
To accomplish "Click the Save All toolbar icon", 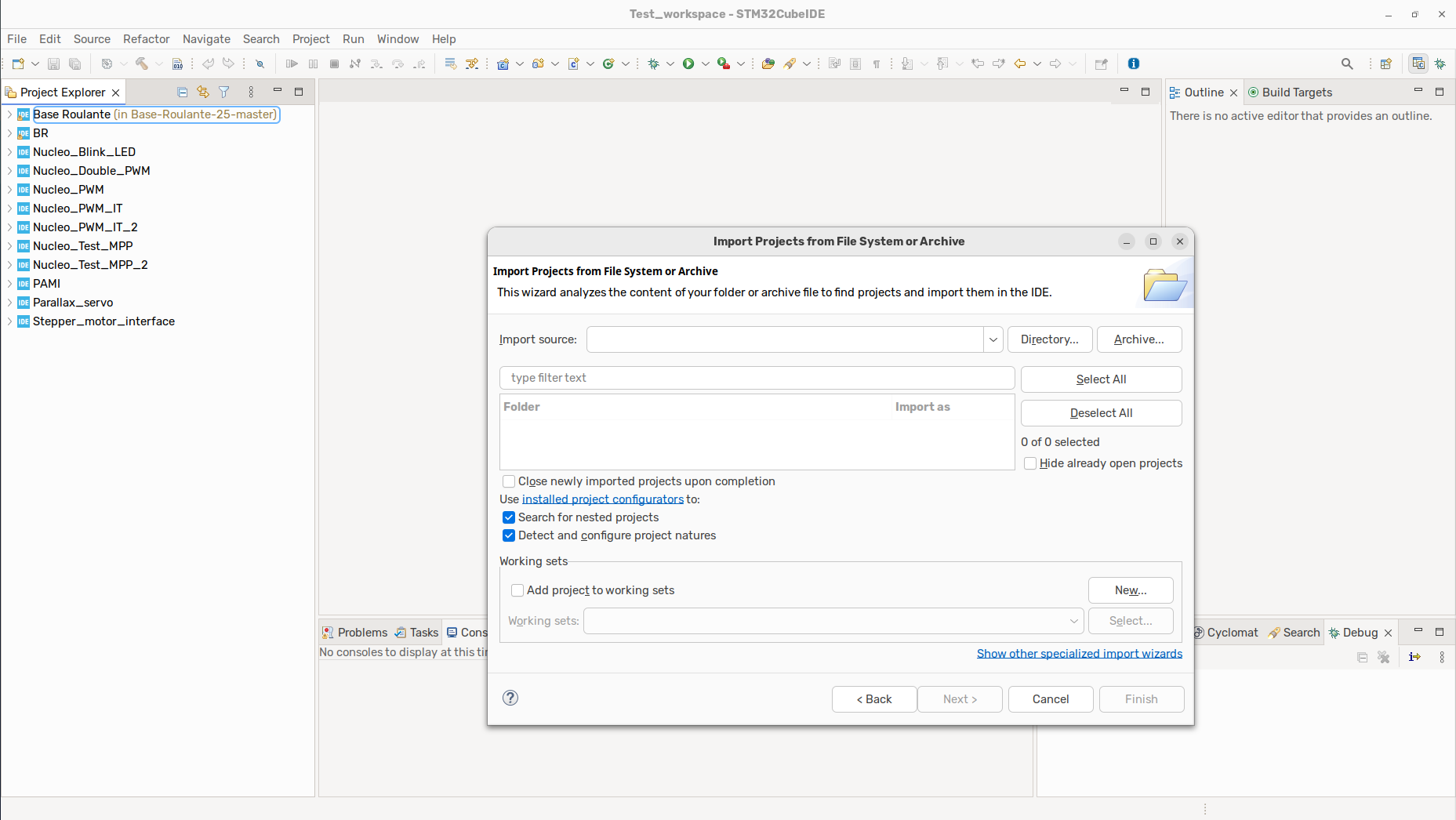I will tap(75, 63).
